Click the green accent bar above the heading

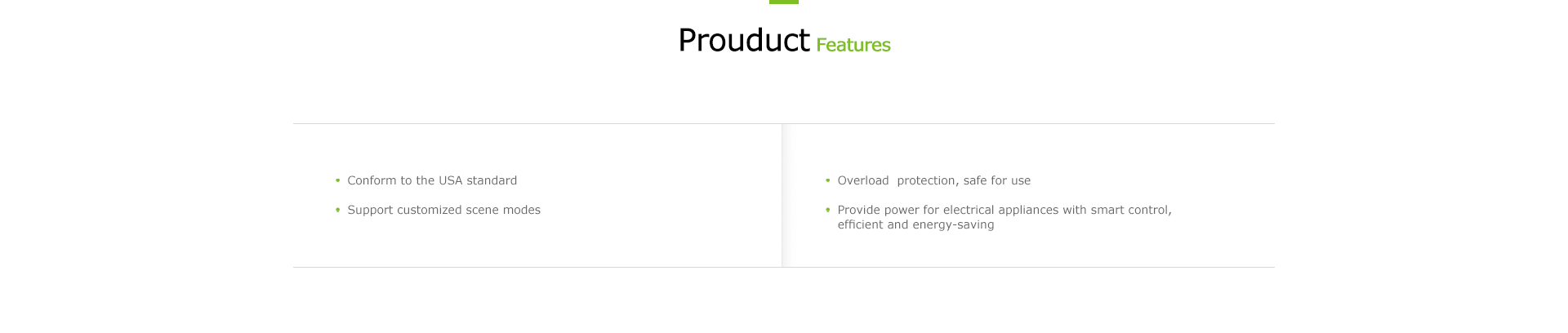(784, 2)
